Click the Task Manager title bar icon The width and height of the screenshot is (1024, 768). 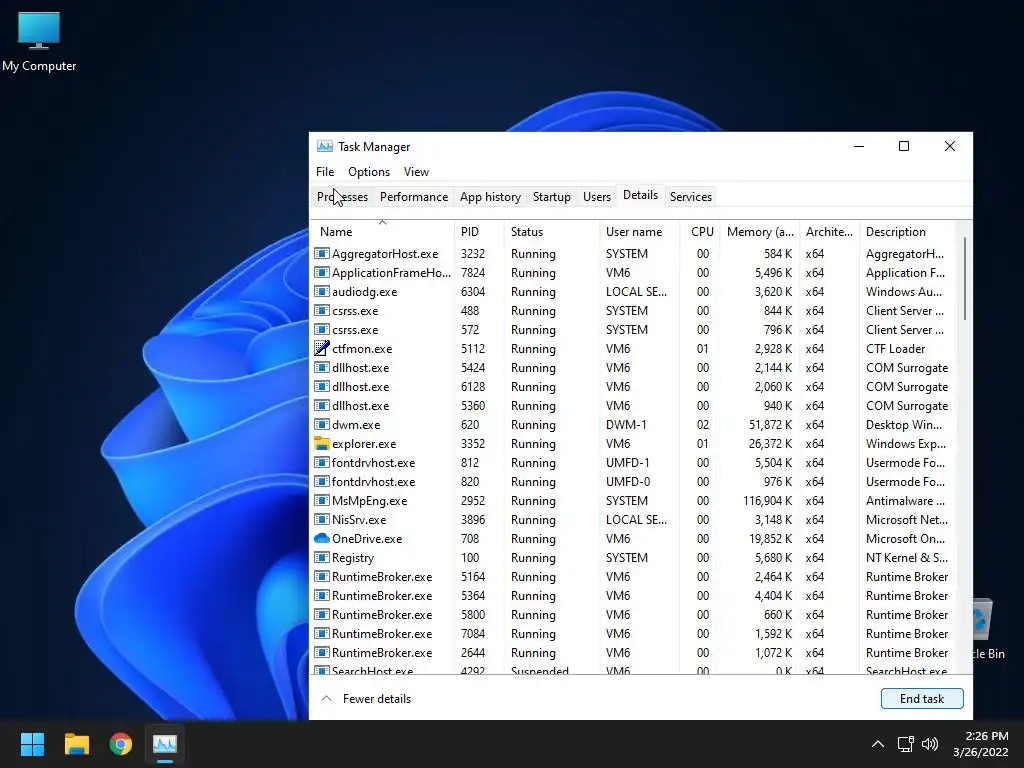pos(325,146)
